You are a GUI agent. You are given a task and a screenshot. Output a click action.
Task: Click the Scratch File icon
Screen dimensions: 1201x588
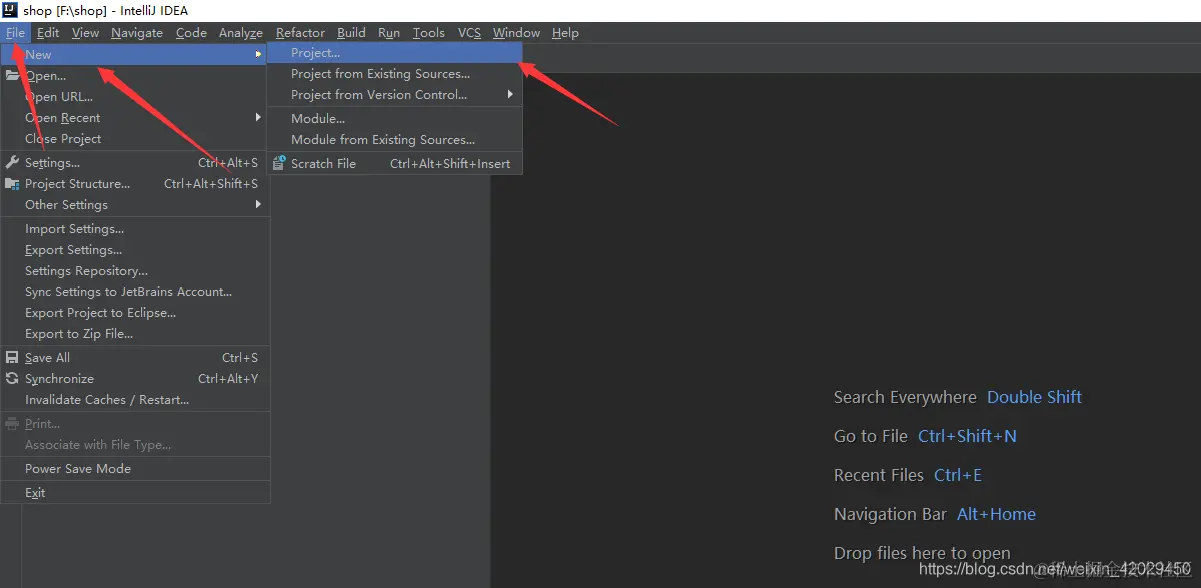(x=279, y=163)
